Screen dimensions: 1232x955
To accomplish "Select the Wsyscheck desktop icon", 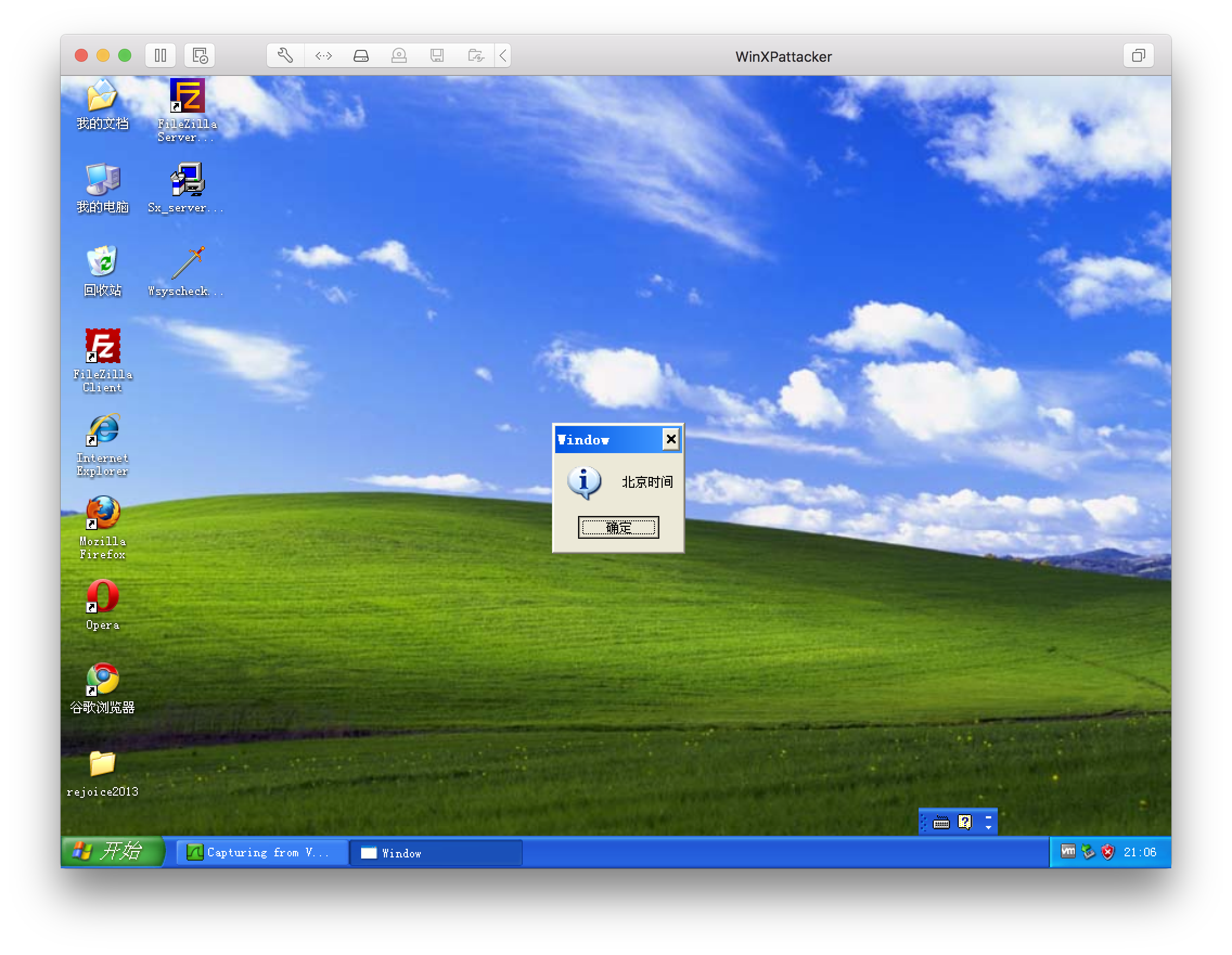I will tap(186, 272).
